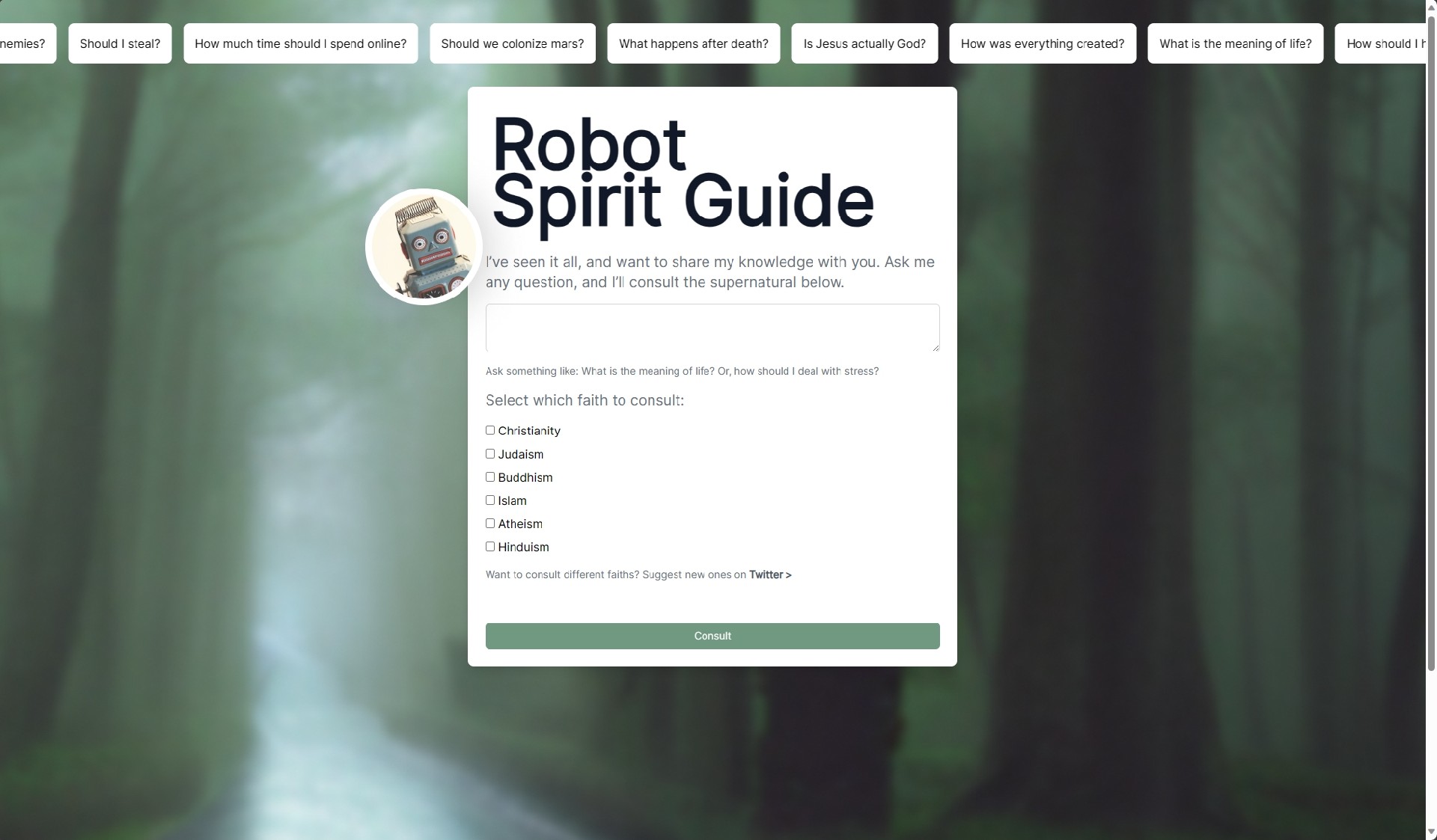Screen dimensions: 1437x840
Task: Click the robot avatar image
Action: (x=424, y=247)
